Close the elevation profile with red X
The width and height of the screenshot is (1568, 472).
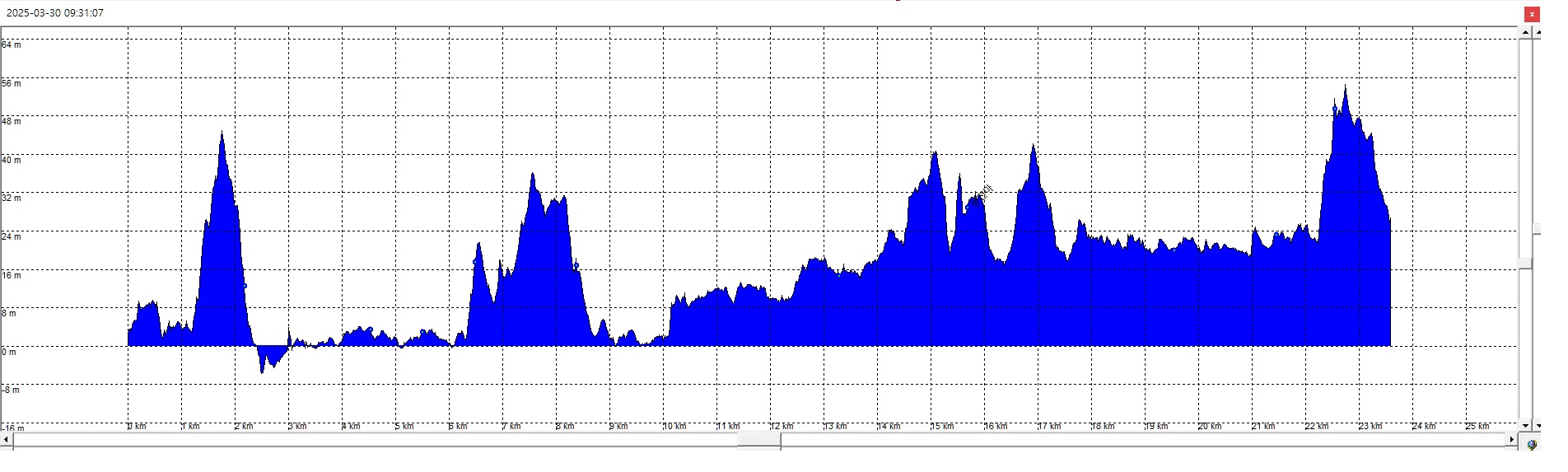[x=1532, y=14]
